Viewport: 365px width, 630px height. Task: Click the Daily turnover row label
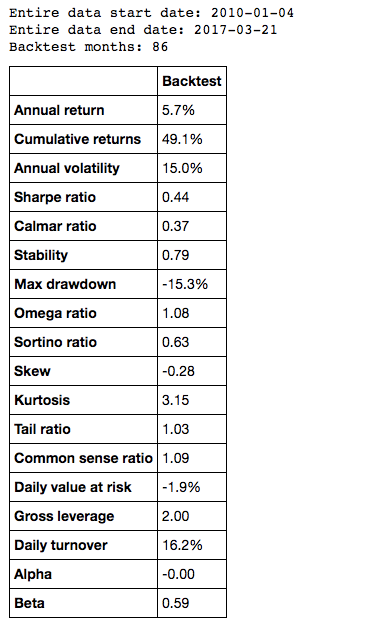point(61,545)
